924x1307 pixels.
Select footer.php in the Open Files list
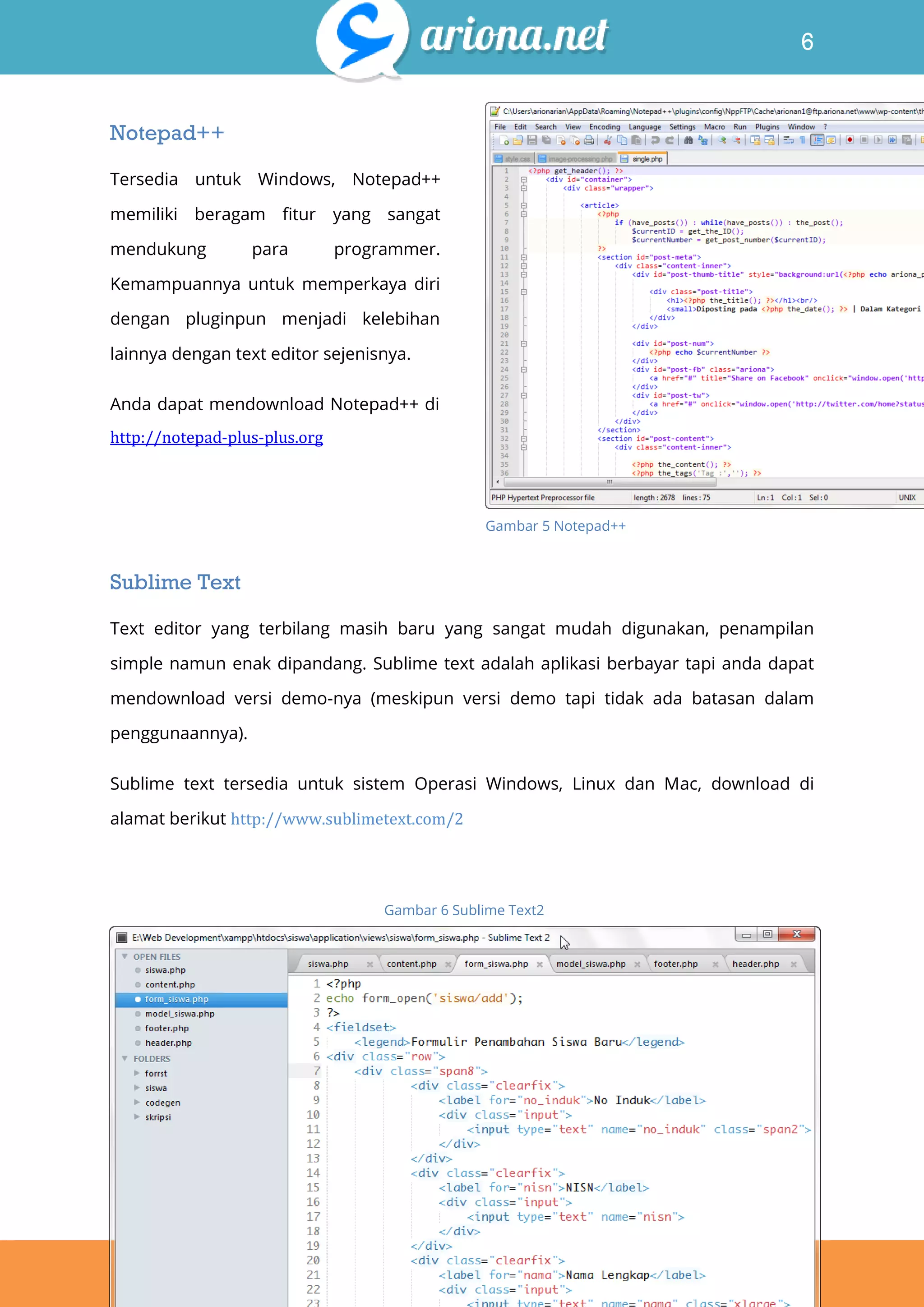[166, 1028]
